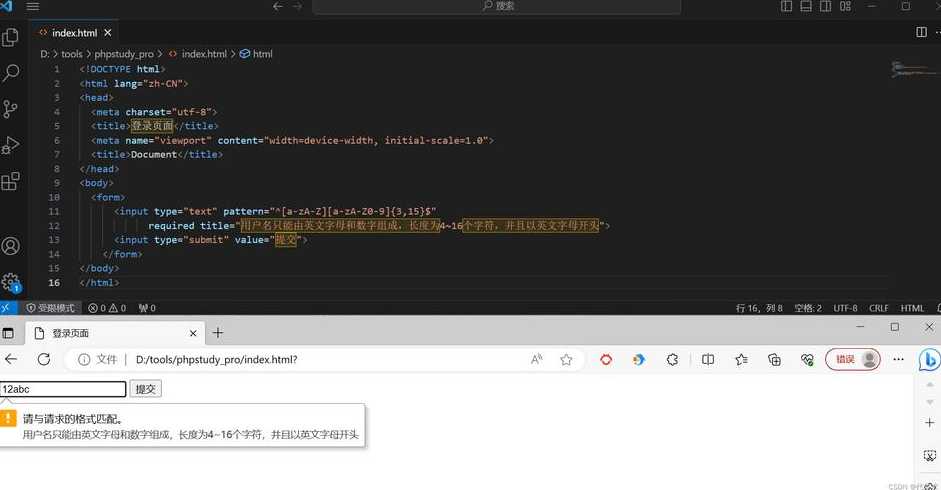The width and height of the screenshot is (941, 490).
Task: Click the address bar URL
Action: click(217, 360)
